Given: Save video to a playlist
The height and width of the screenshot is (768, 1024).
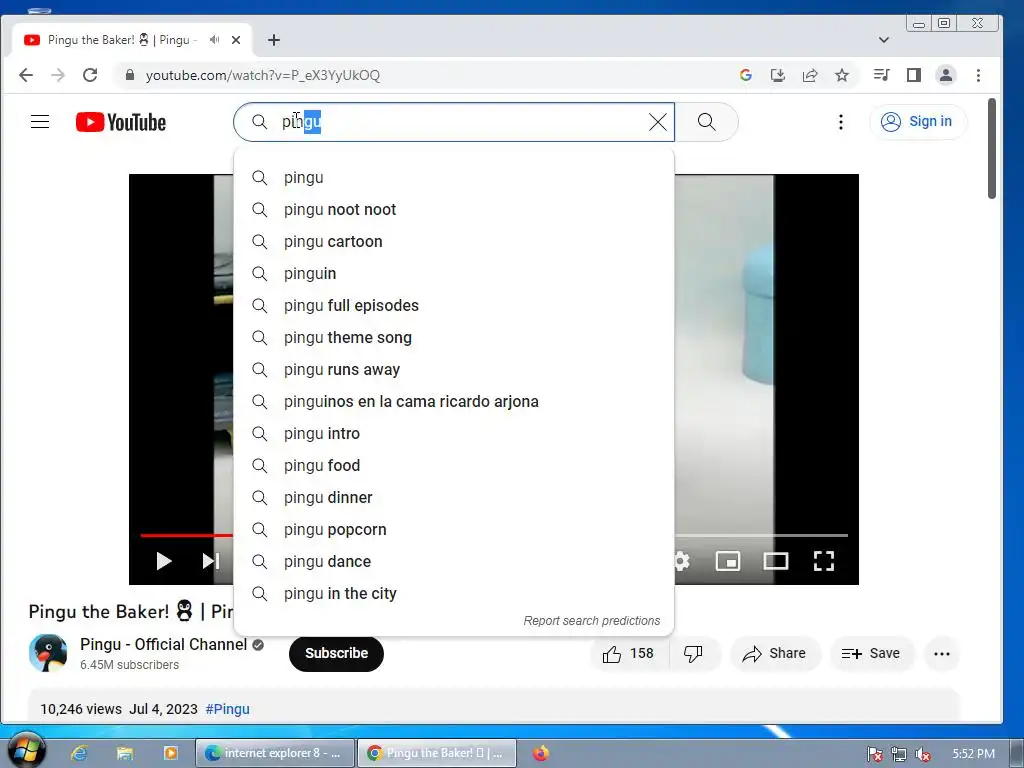Looking at the screenshot, I should point(871,654).
